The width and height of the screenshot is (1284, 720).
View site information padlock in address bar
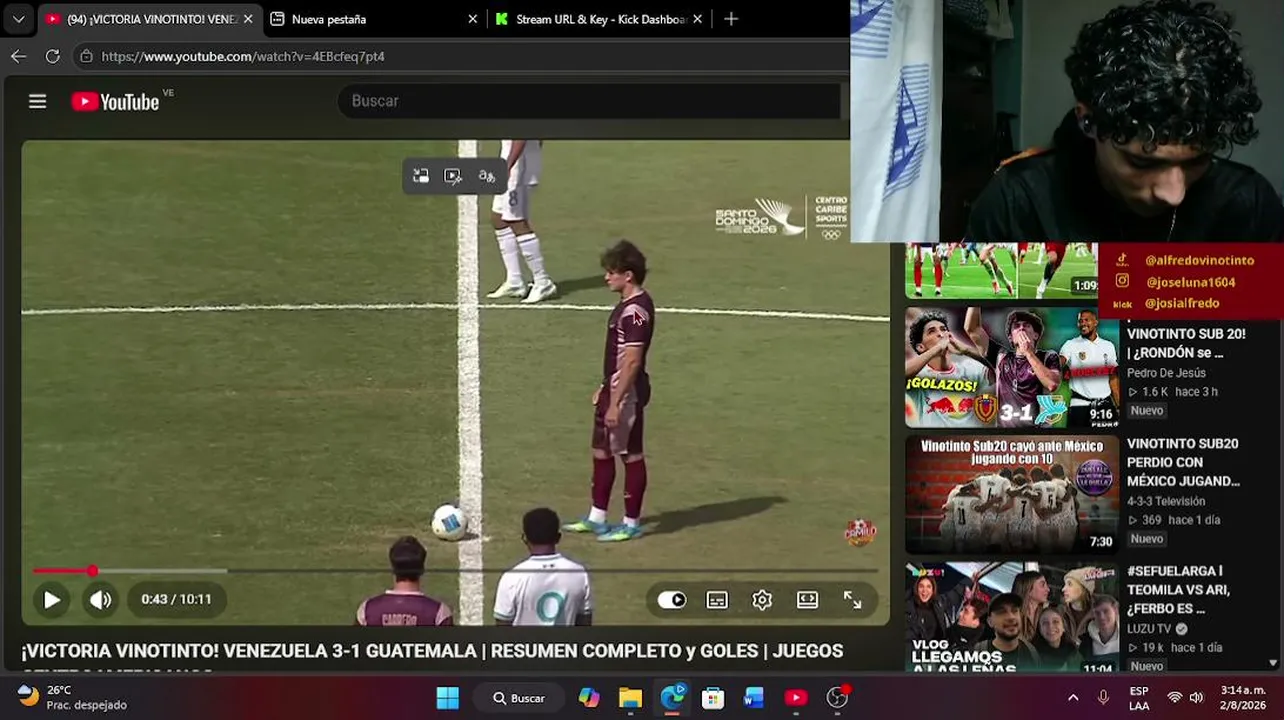click(86, 56)
